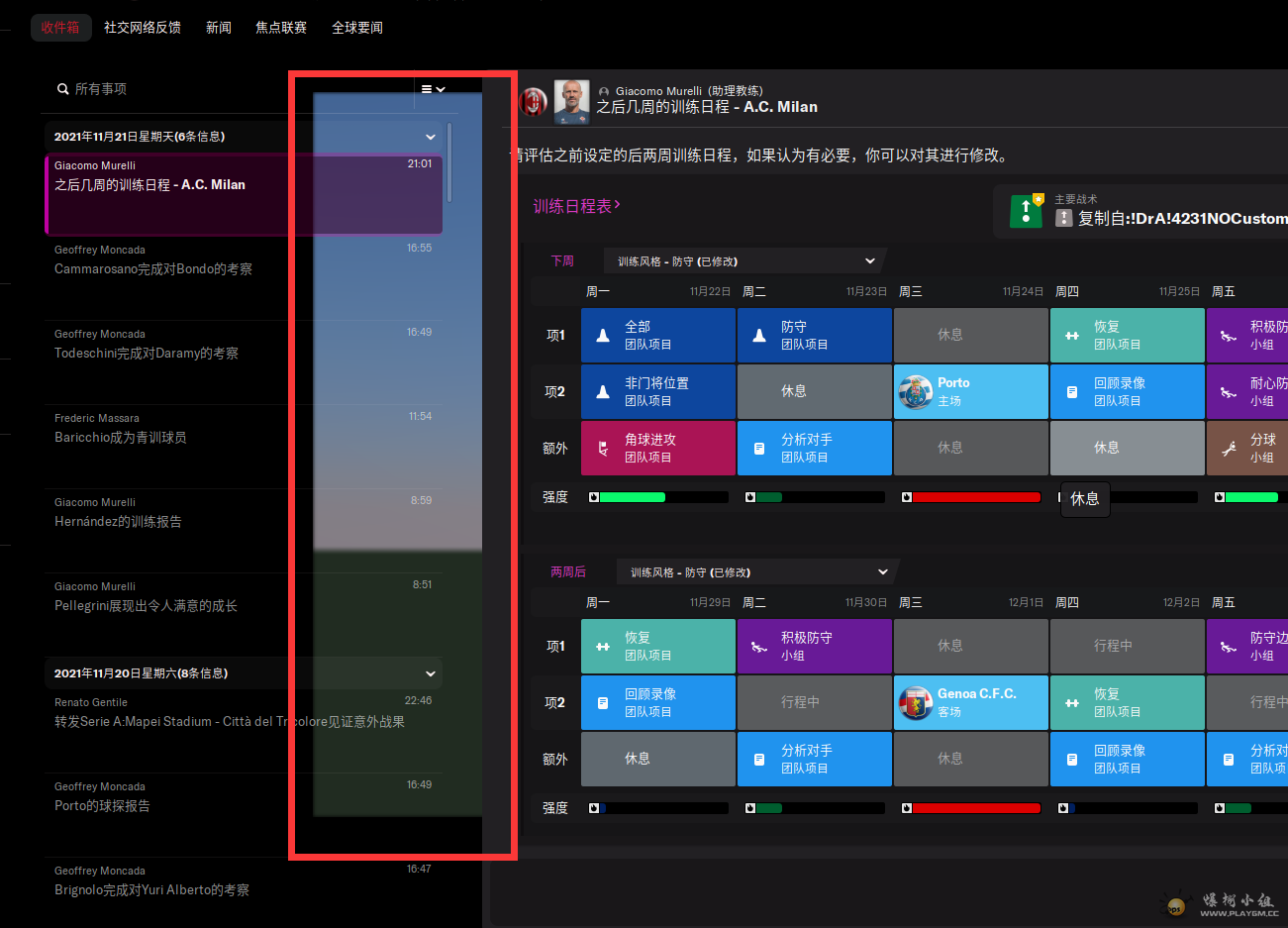
Task: Open next week's 训练风格 - 防守 dropdown
Action: pyautogui.click(x=743, y=261)
